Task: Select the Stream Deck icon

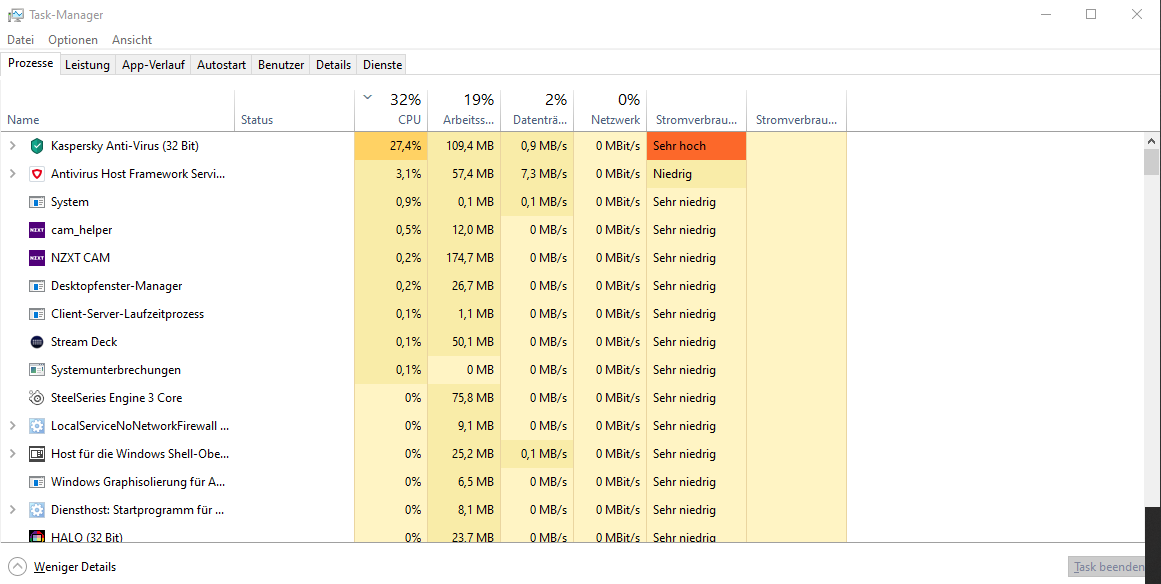Action: point(36,342)
